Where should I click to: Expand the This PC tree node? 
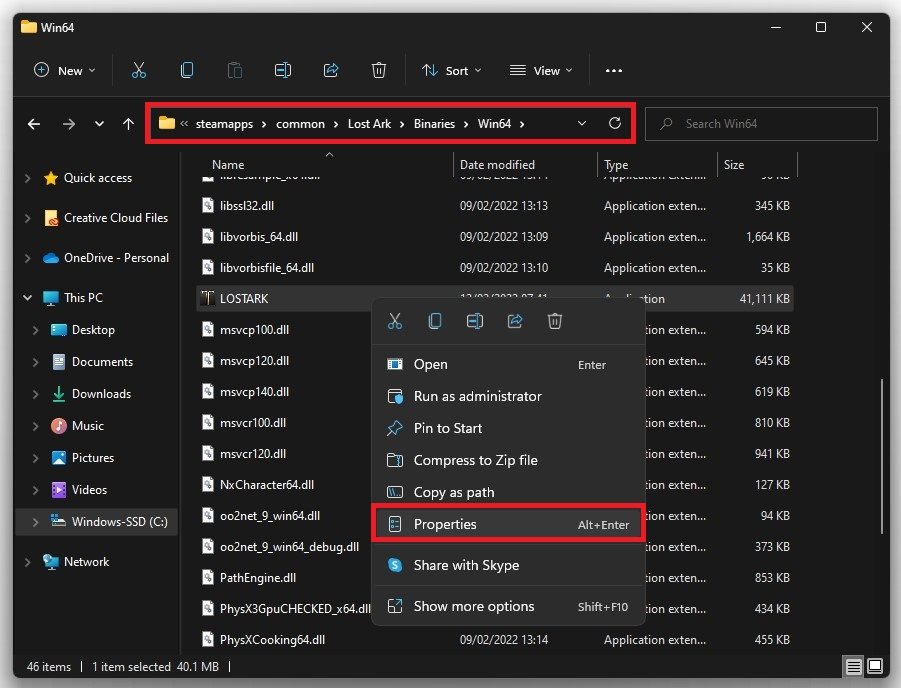[29, 298]
